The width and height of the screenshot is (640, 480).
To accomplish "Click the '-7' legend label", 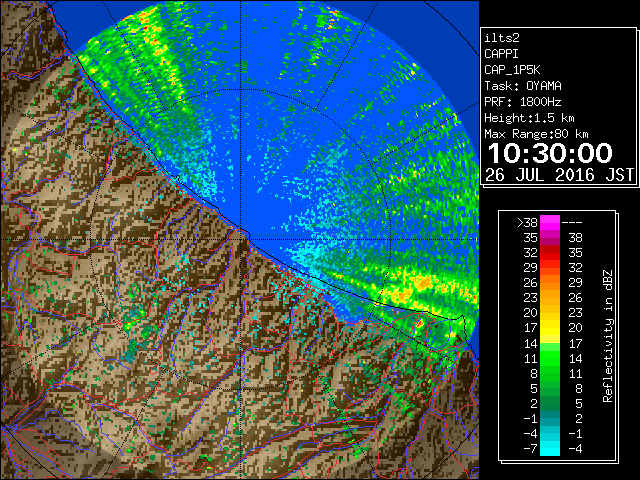I will coord(530,449).
